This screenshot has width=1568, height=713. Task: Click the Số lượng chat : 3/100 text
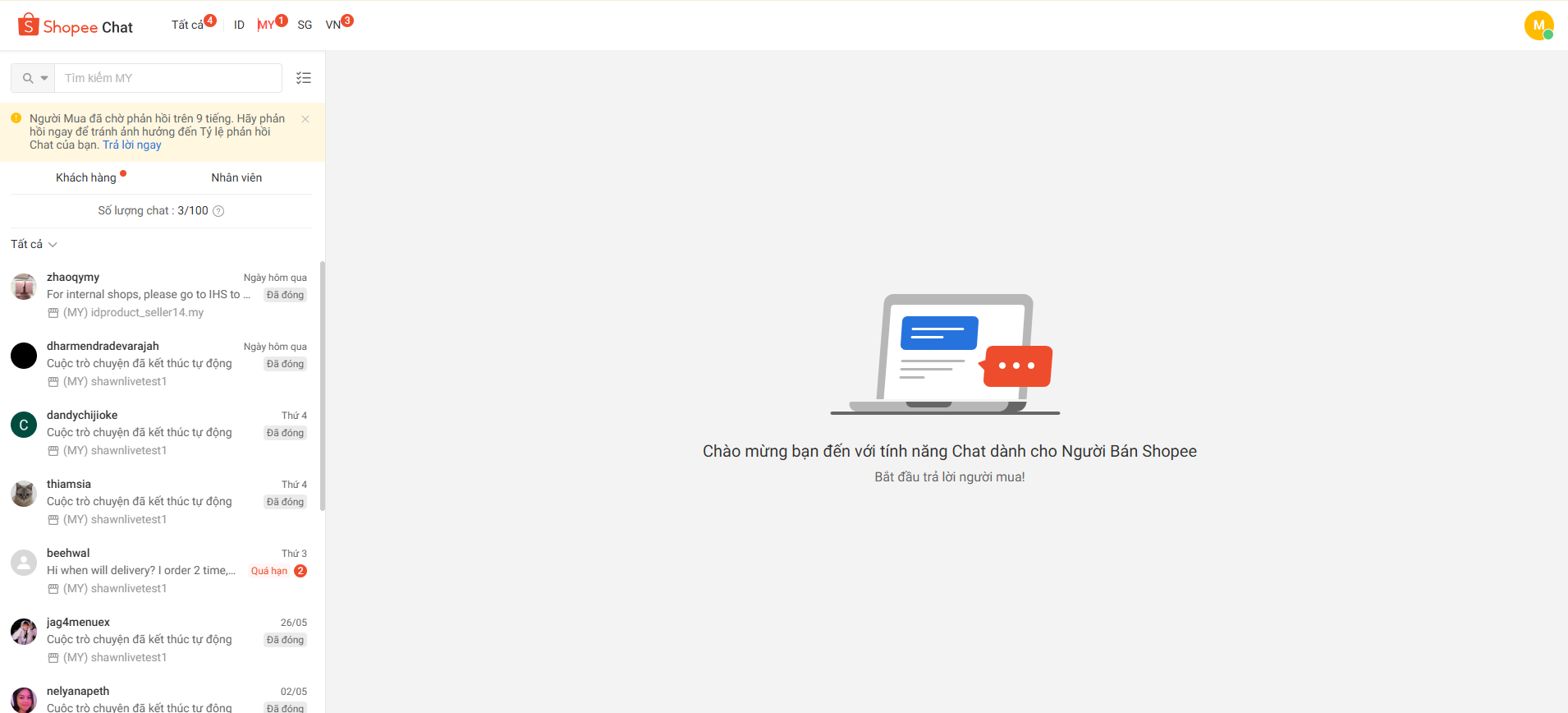click(x=154, y=211)
